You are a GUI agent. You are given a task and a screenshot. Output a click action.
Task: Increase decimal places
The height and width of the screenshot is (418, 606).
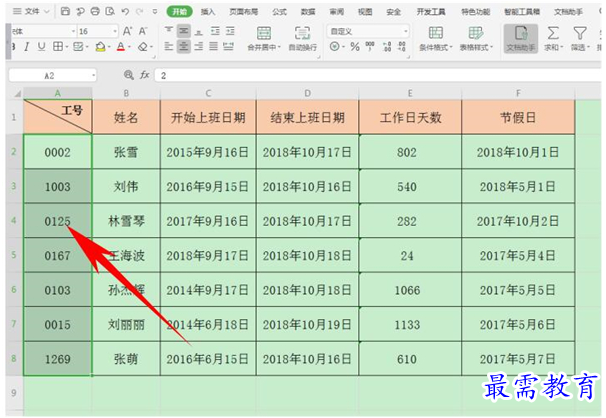tap(387, 47)
